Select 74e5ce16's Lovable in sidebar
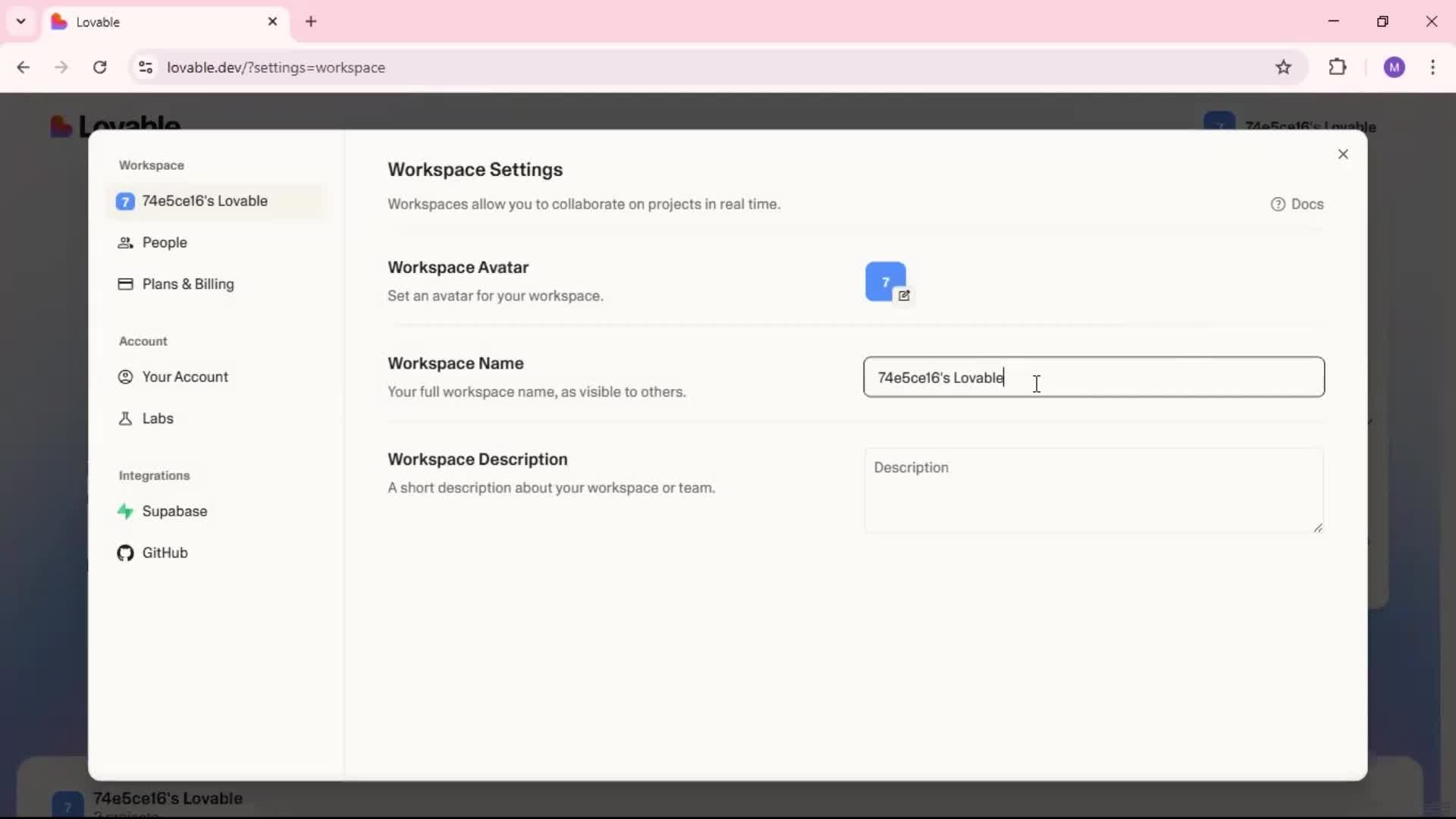The image size is (1456, 819). tap(216, 201)
